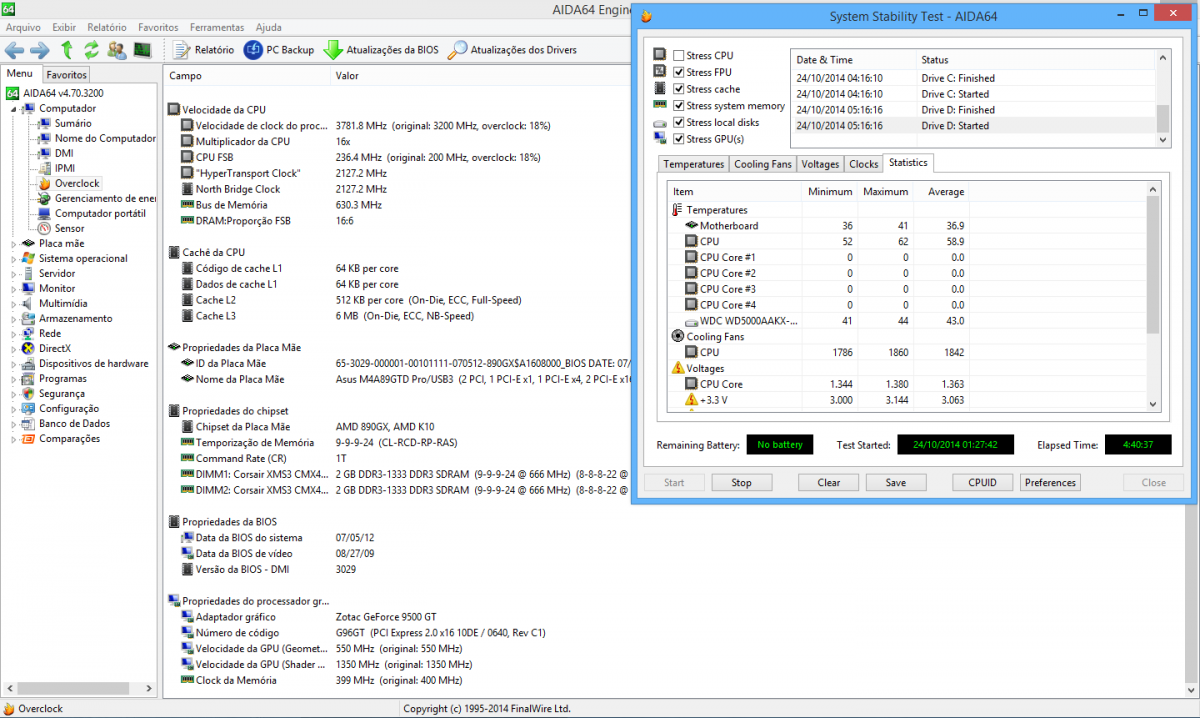Screen dimensions: 1200x718
Task: Toggle the Stress local disks checkbox
Action: click(679, 122)
